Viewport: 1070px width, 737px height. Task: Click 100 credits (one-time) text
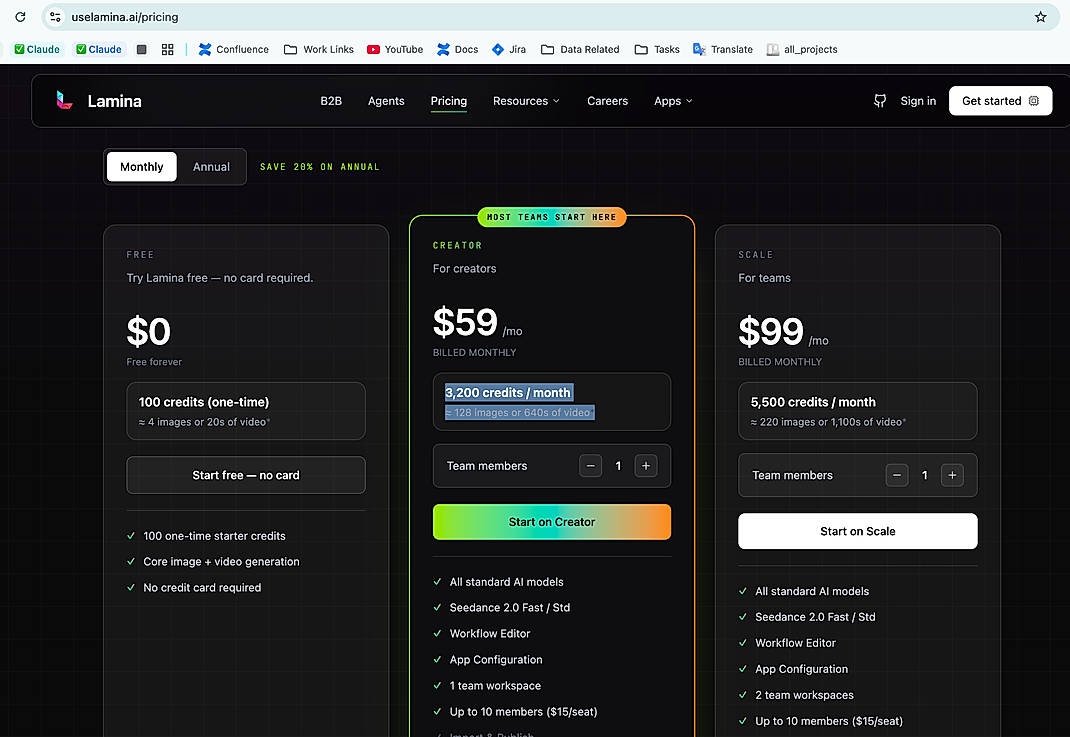(203, 402)
